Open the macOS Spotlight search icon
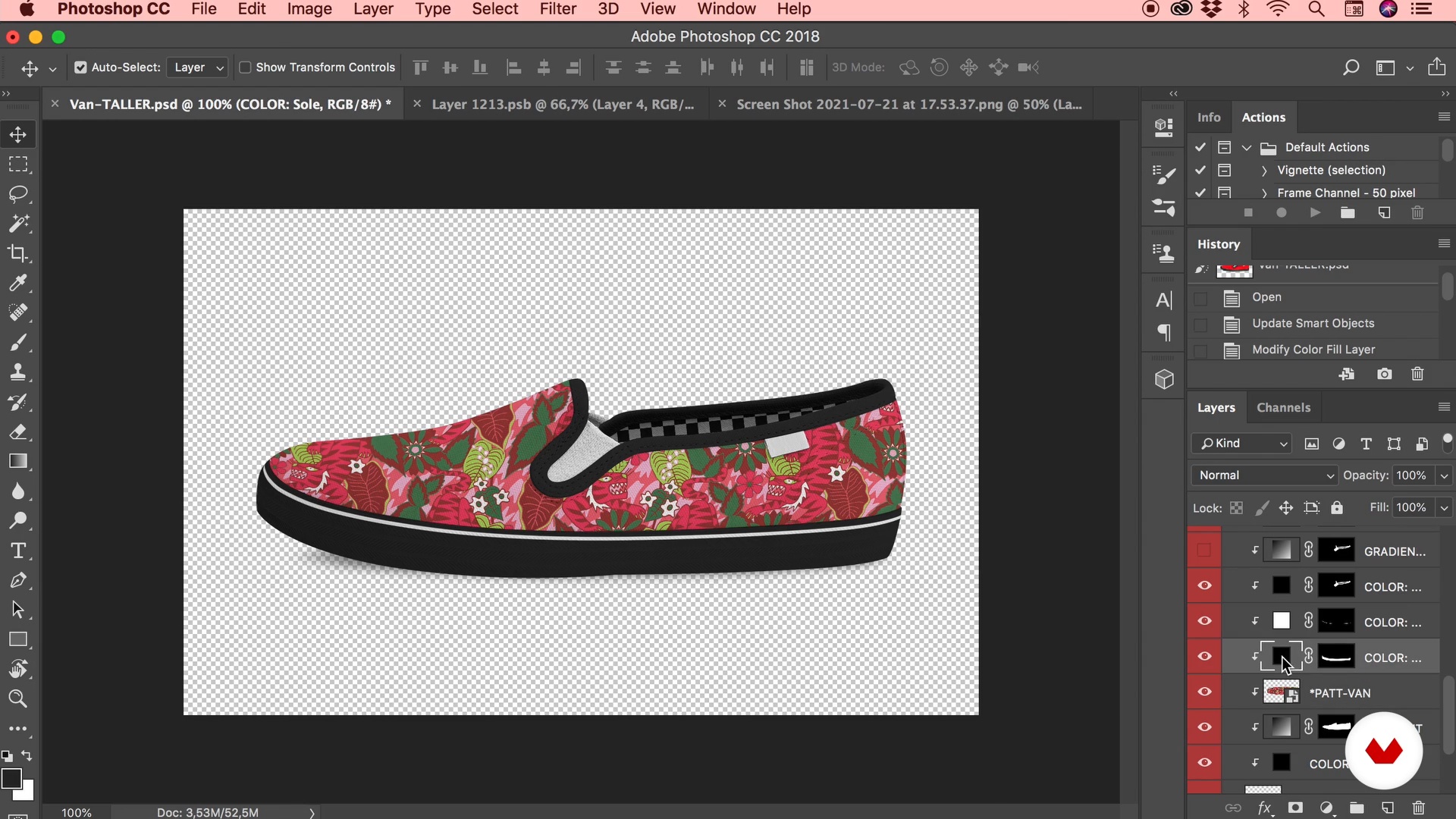The image size is (1456, 819). [x=1316, y=9]
